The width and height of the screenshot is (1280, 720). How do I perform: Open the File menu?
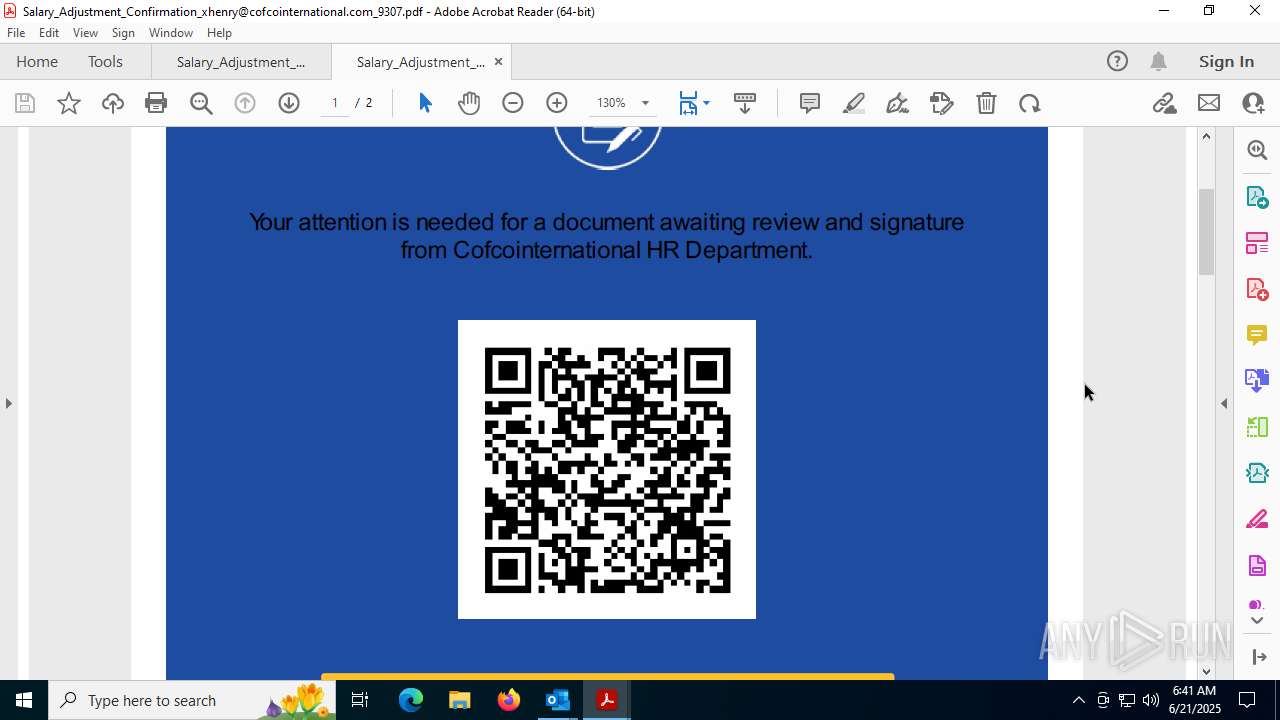click(16, 33)
